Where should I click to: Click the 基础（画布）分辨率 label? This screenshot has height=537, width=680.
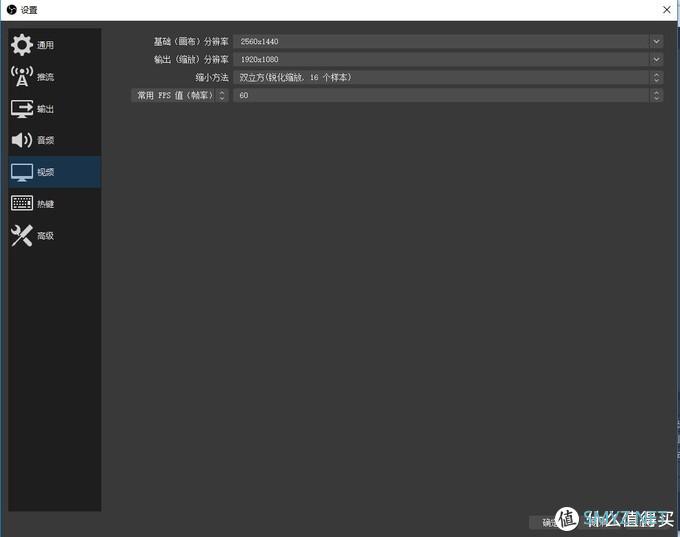[x=191, y=42]
